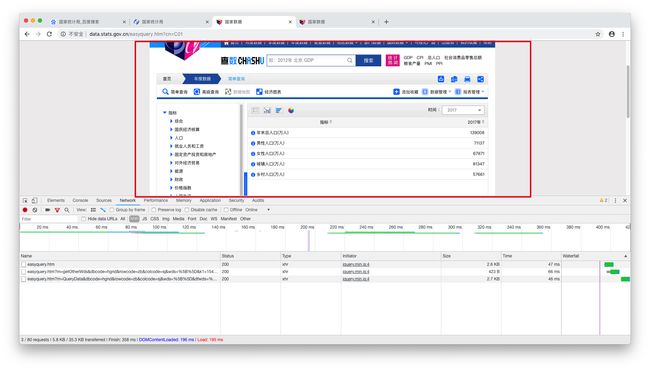The width and height of the screenshot is (650, 370).
Task: Open 数据管理 dropdown menu
Action: pos(436,92)
